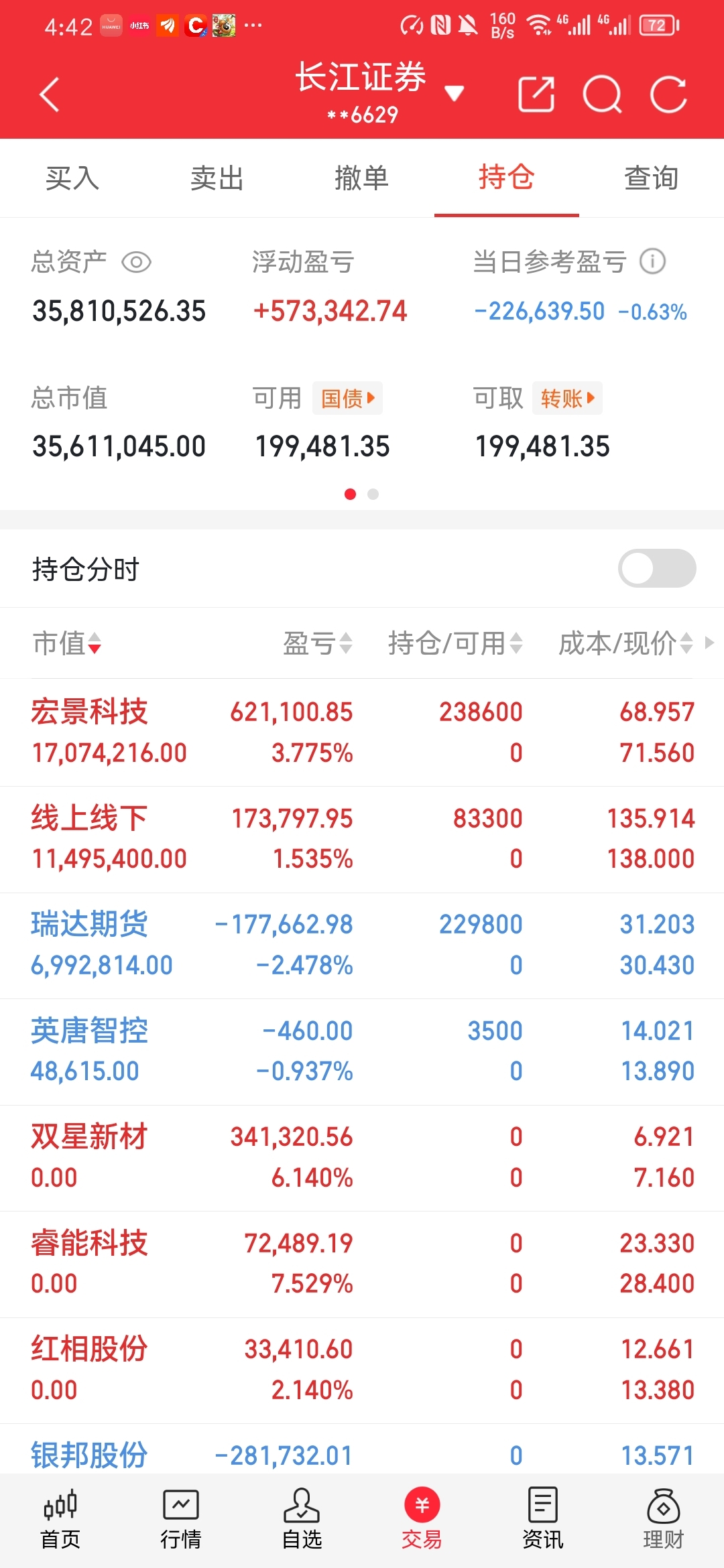Viewport: 724px width, 1568px height.
Task: Switch to the 查询 tab
Action: click(x=652, y=178)
